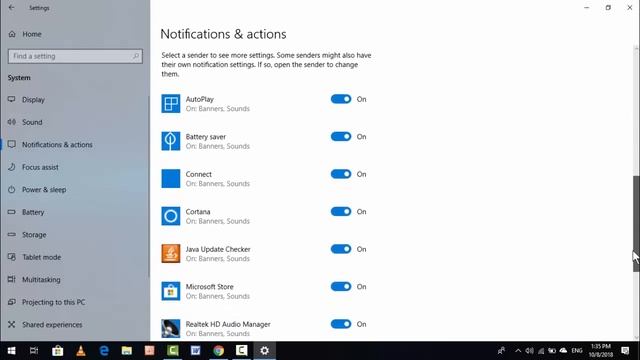Open Task View on the taskbar

34,351
